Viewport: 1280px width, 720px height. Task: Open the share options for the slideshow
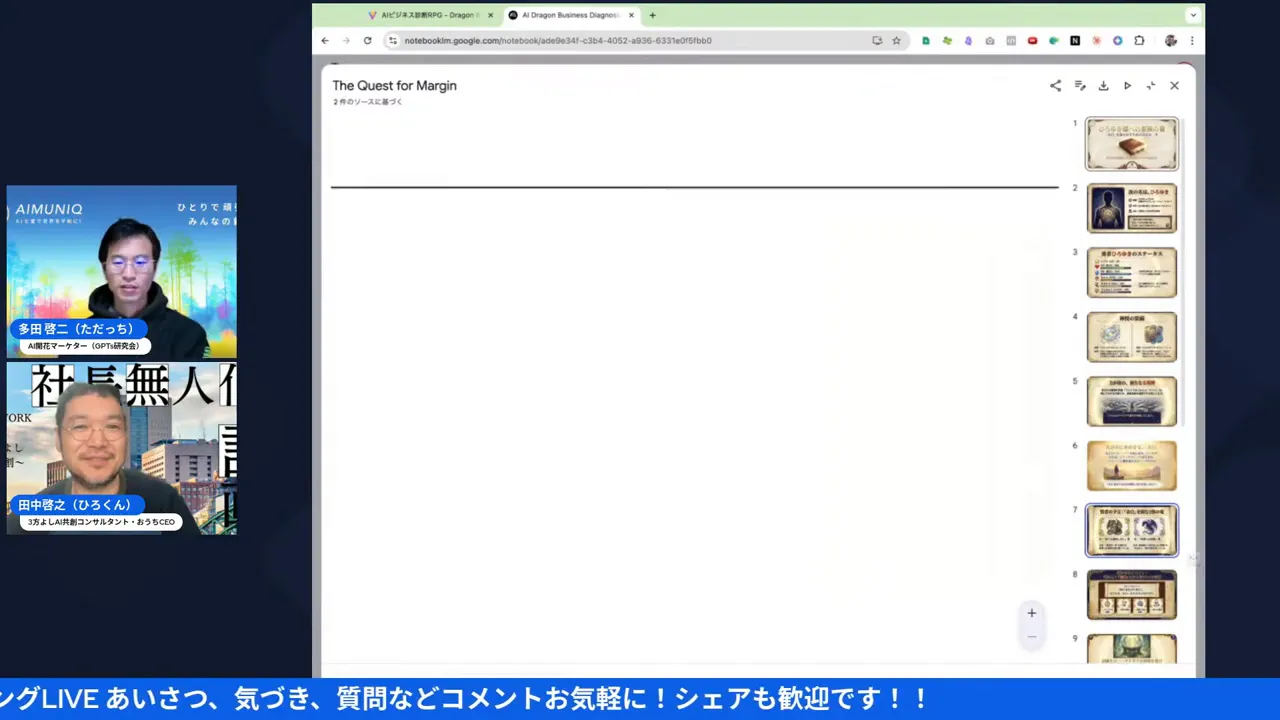(1054, 85)
